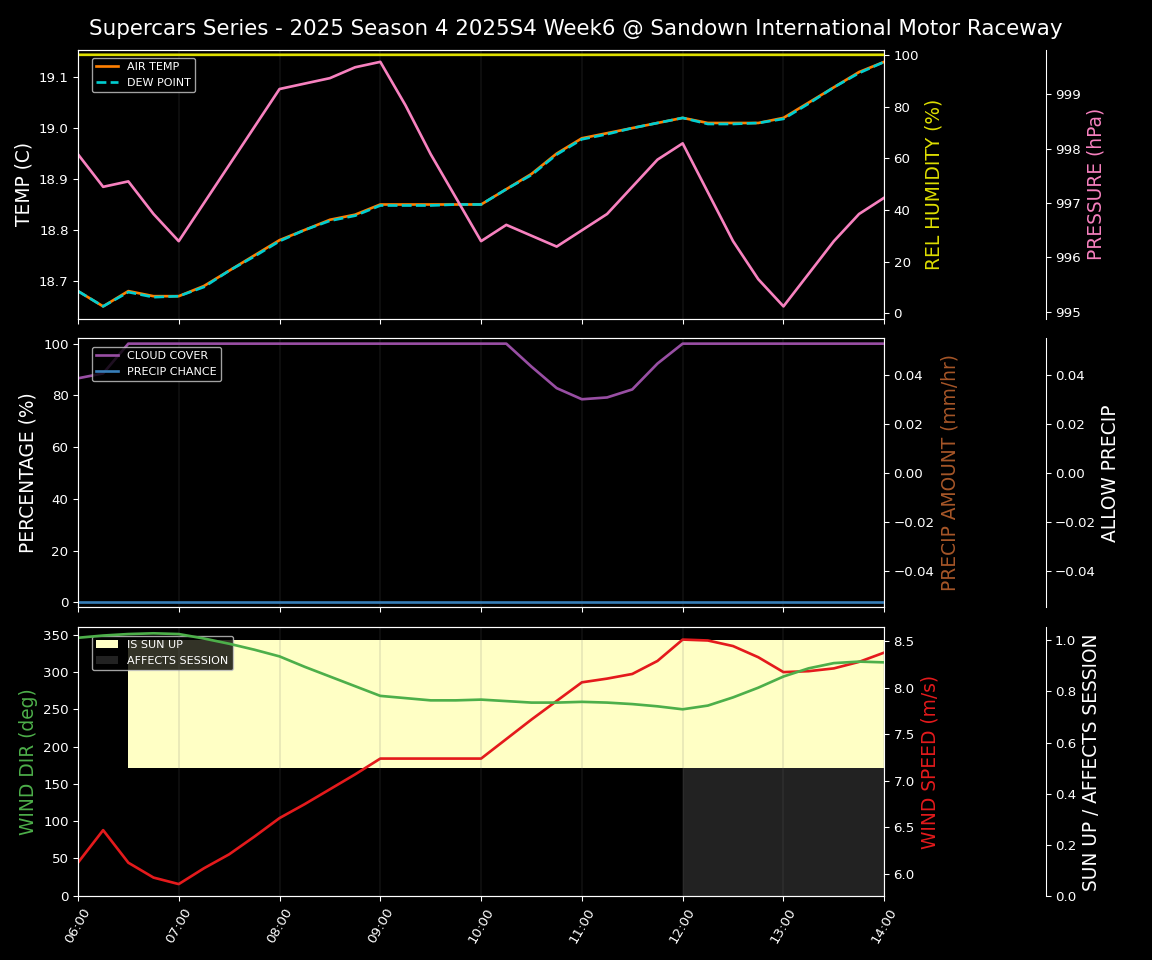Click the gray AFFECTS SESSION legend swatch
Screen dimensions: 1152x960
(x=107, y=661)
